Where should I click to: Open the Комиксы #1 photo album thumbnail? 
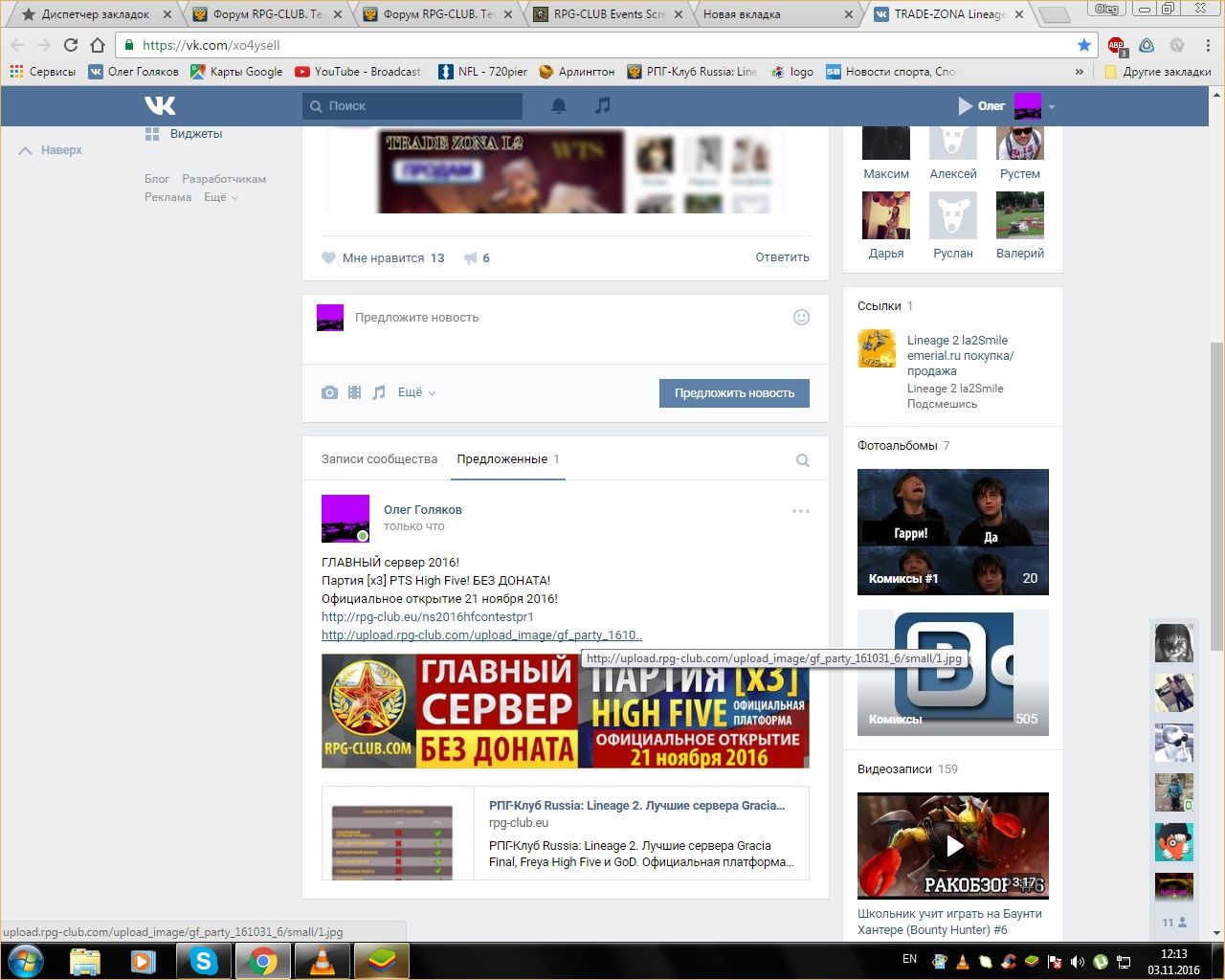[952, 531]
